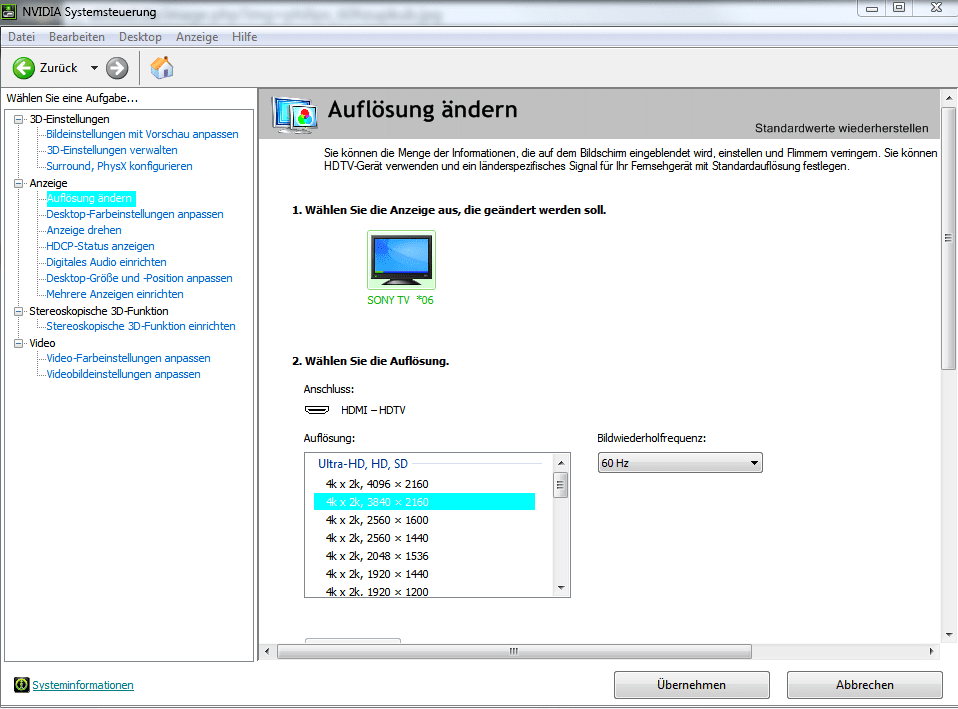Click the resolution list scrollbar thumb
Viewport: 958px width, 709px height.
click(561, 485)
